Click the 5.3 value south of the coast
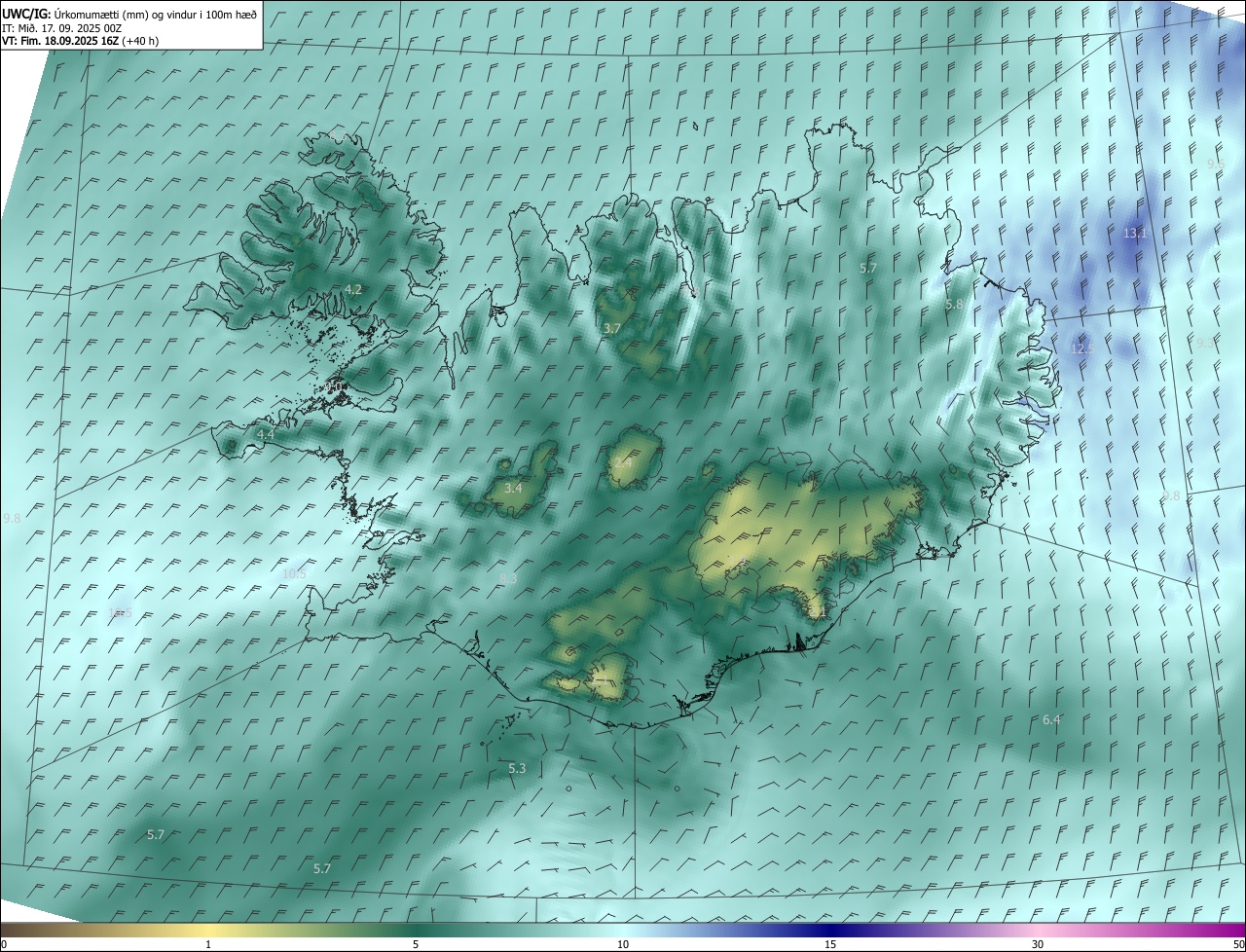The height and width of the screenshot is (952, 1246). click(517, 768)
